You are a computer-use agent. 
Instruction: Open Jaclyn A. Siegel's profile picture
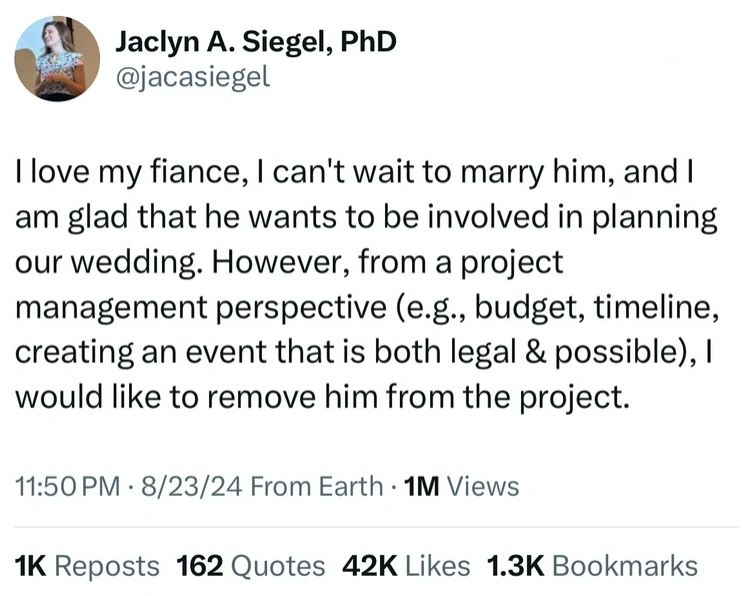[x=57, y=59]
